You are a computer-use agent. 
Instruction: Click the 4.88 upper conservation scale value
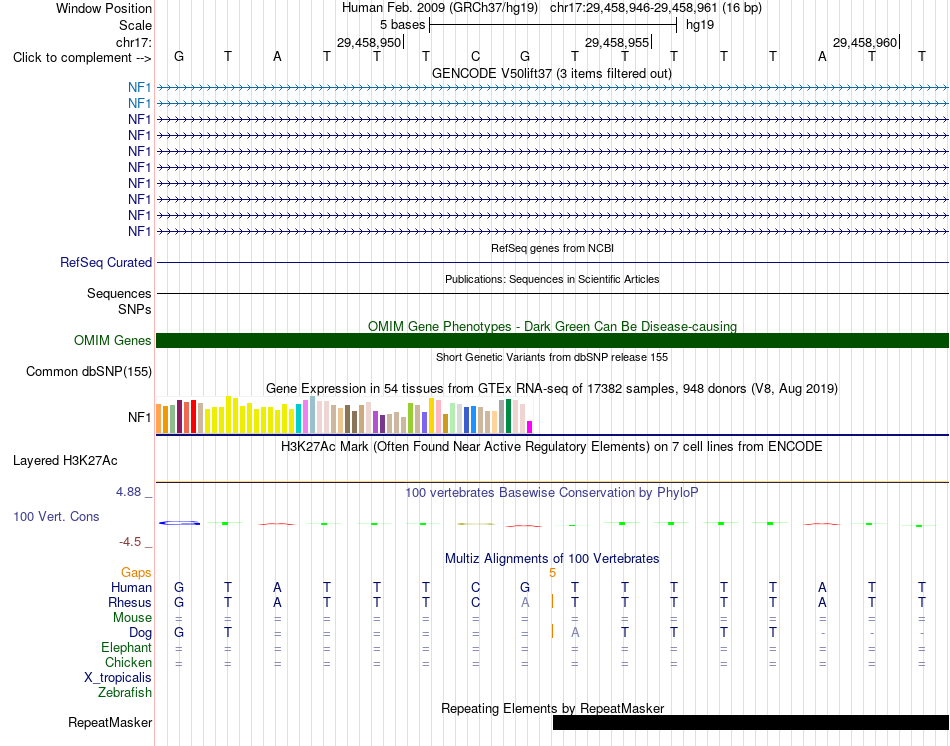128,491
